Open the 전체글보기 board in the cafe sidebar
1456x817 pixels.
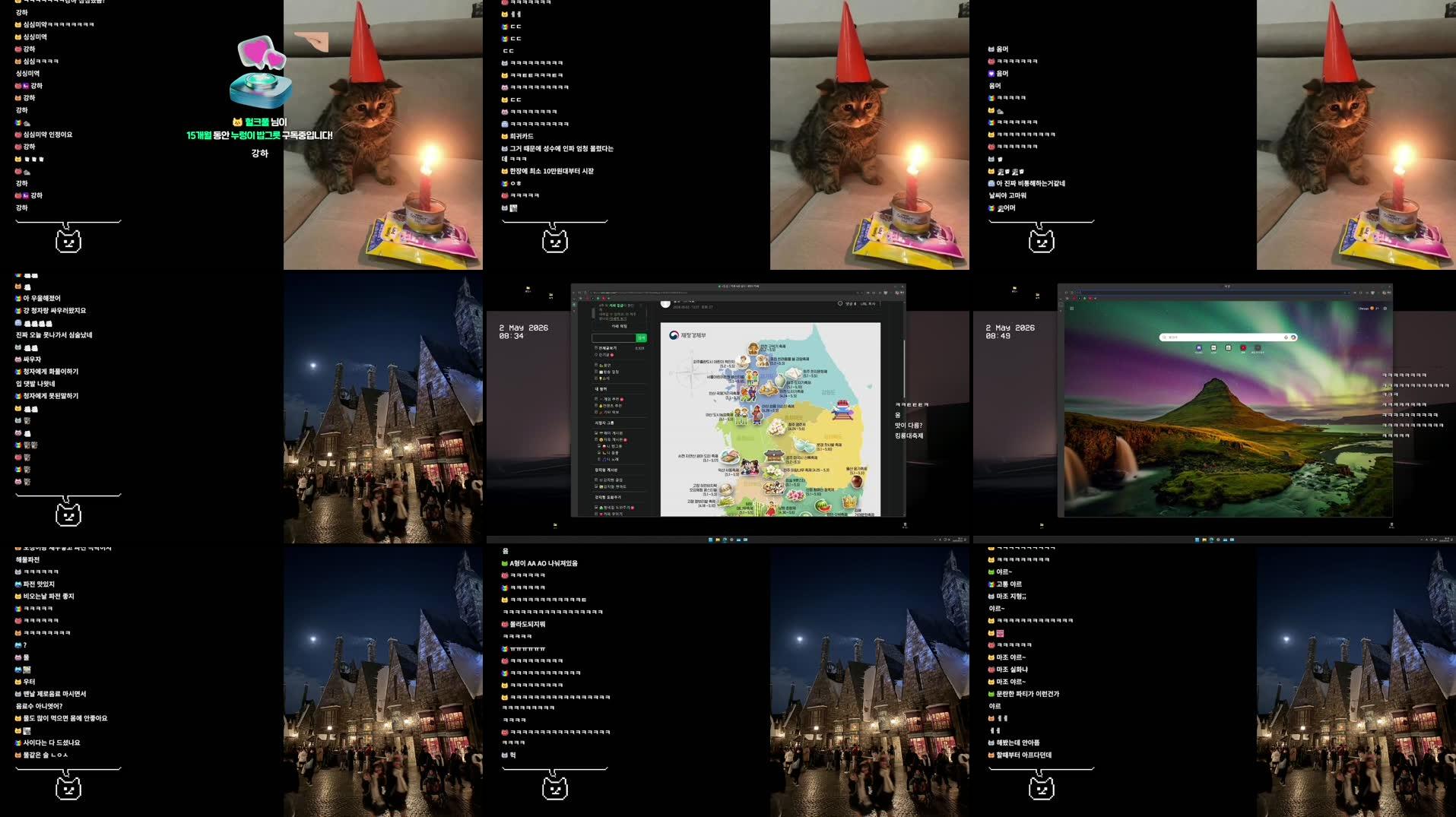click(x=607, y=348)
